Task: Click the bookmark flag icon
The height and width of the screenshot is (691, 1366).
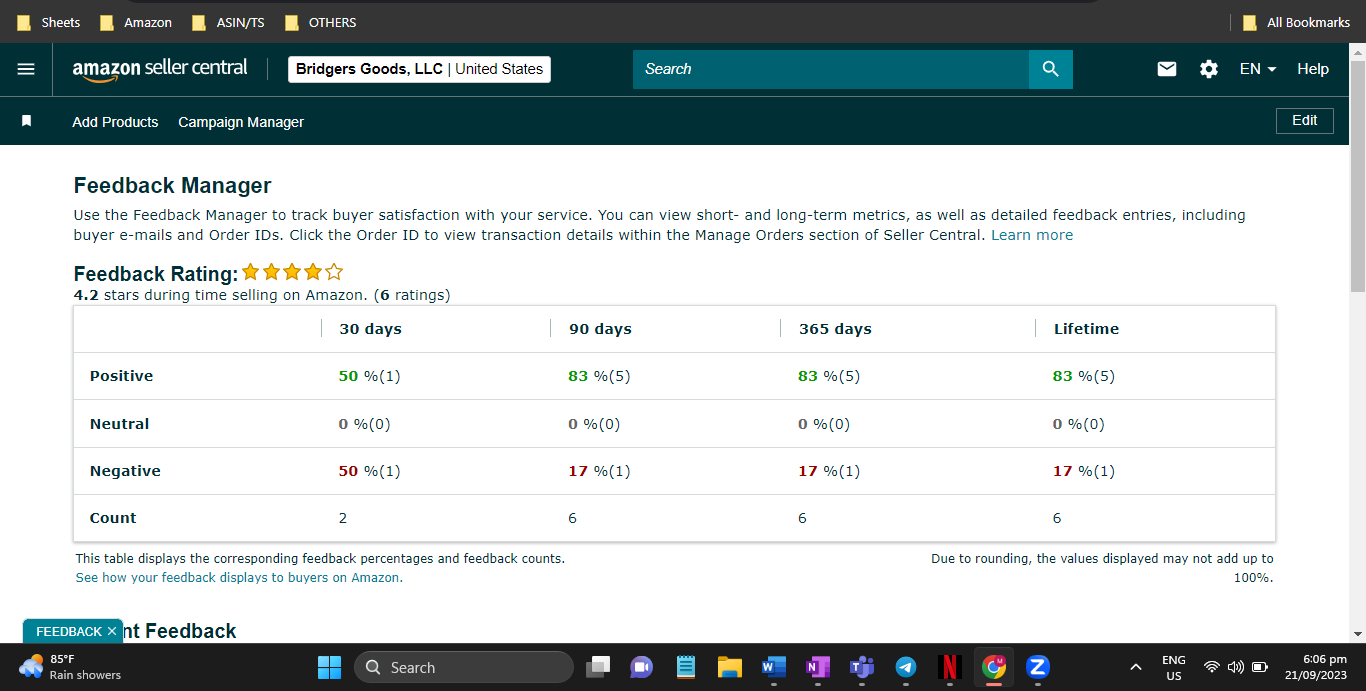Action: [x=27, y=121]
